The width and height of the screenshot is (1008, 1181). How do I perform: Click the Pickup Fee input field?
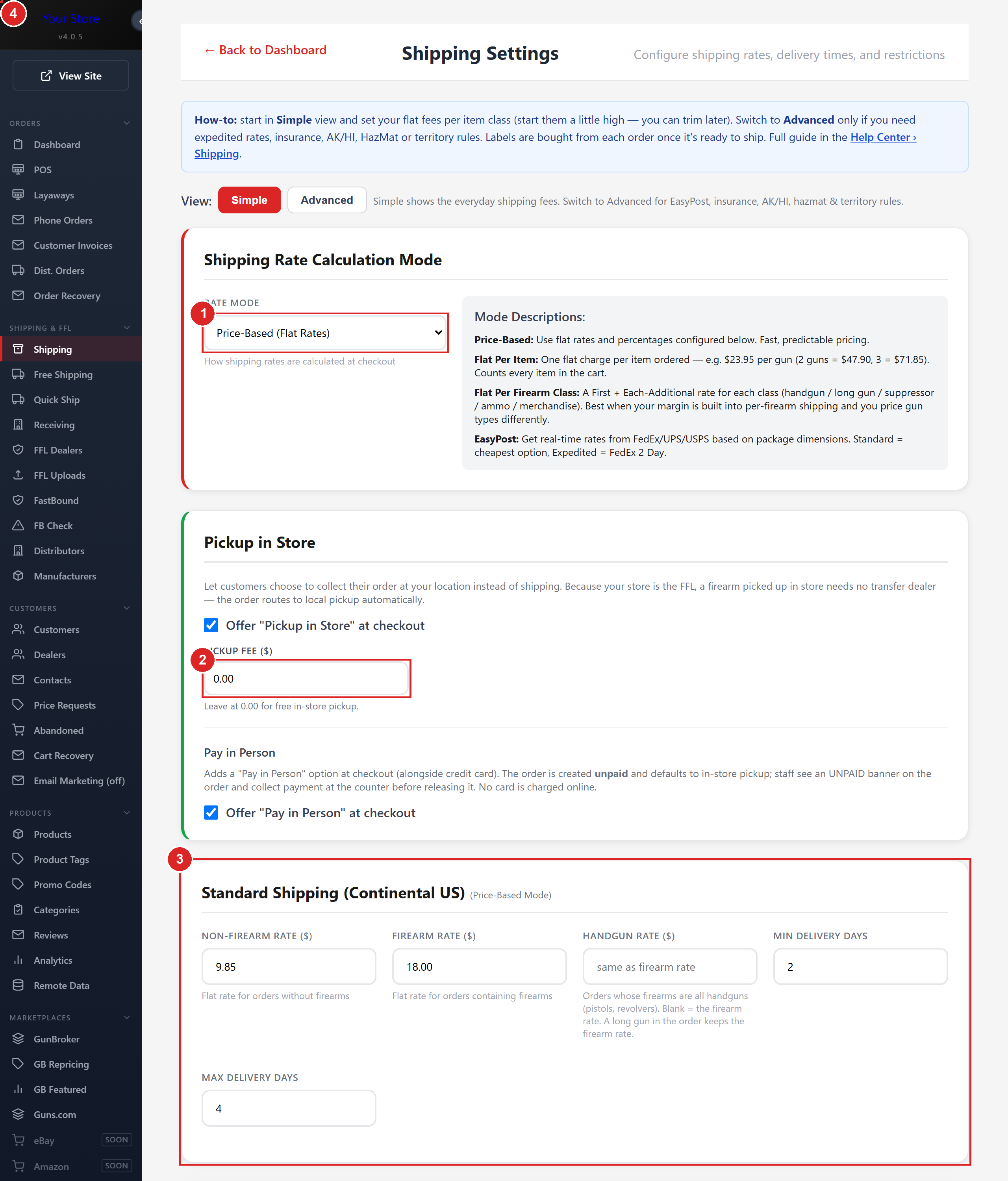coord(306,678)
